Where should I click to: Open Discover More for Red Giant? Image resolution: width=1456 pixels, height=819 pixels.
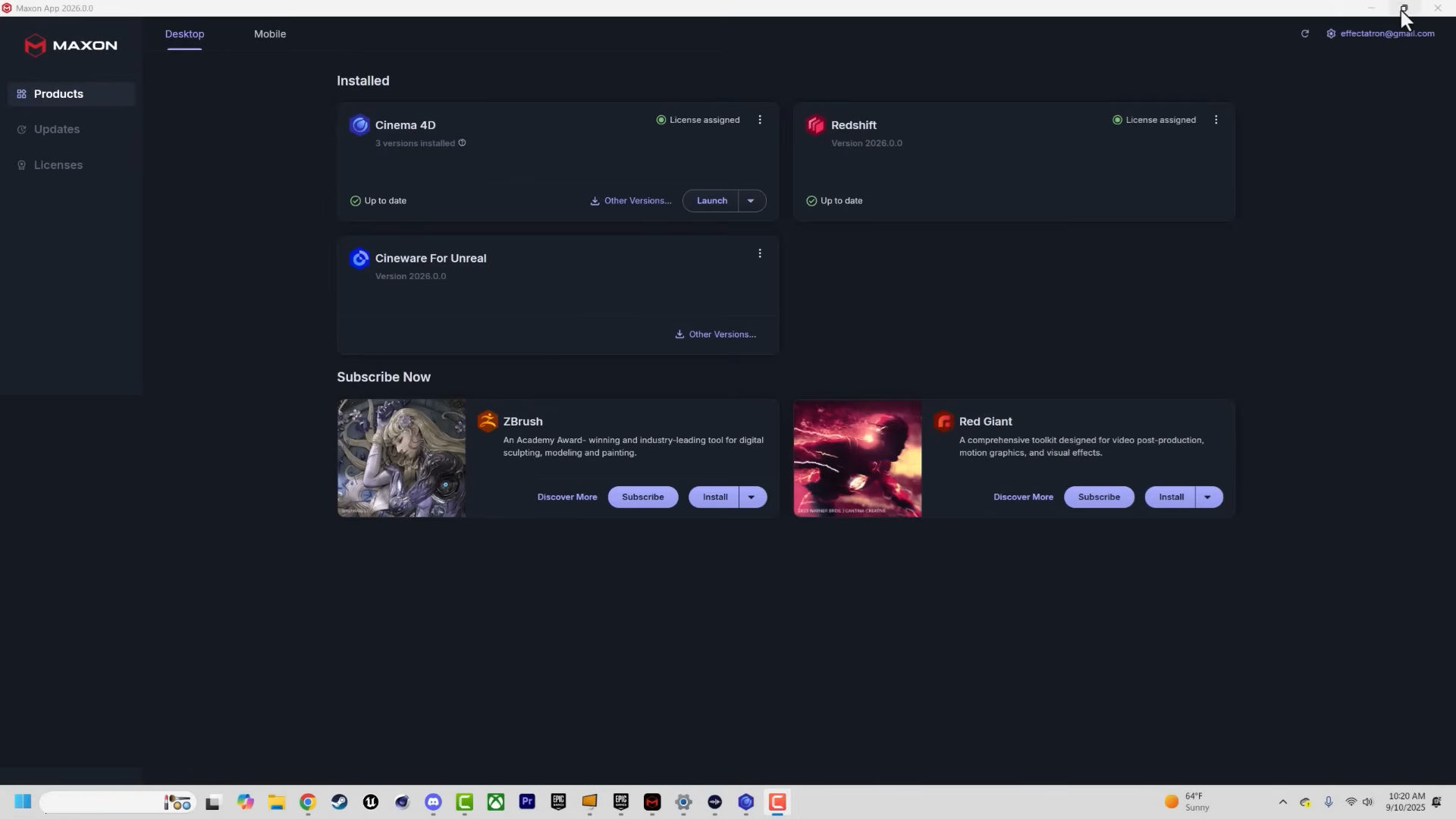tap(1023, 497)
